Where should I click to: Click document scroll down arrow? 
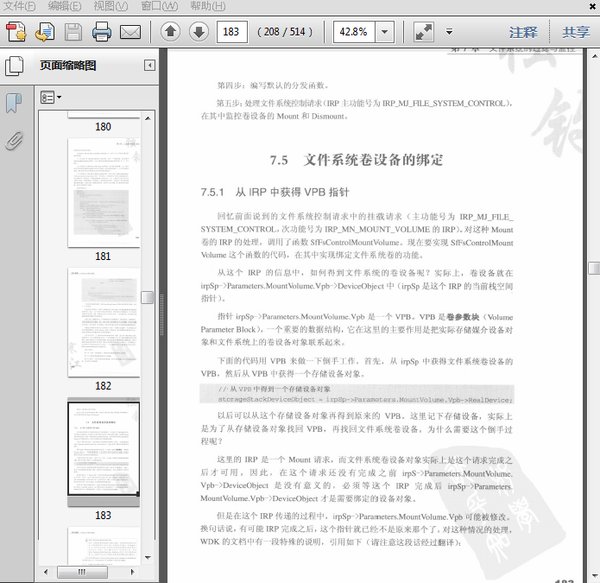click(594, 575)
